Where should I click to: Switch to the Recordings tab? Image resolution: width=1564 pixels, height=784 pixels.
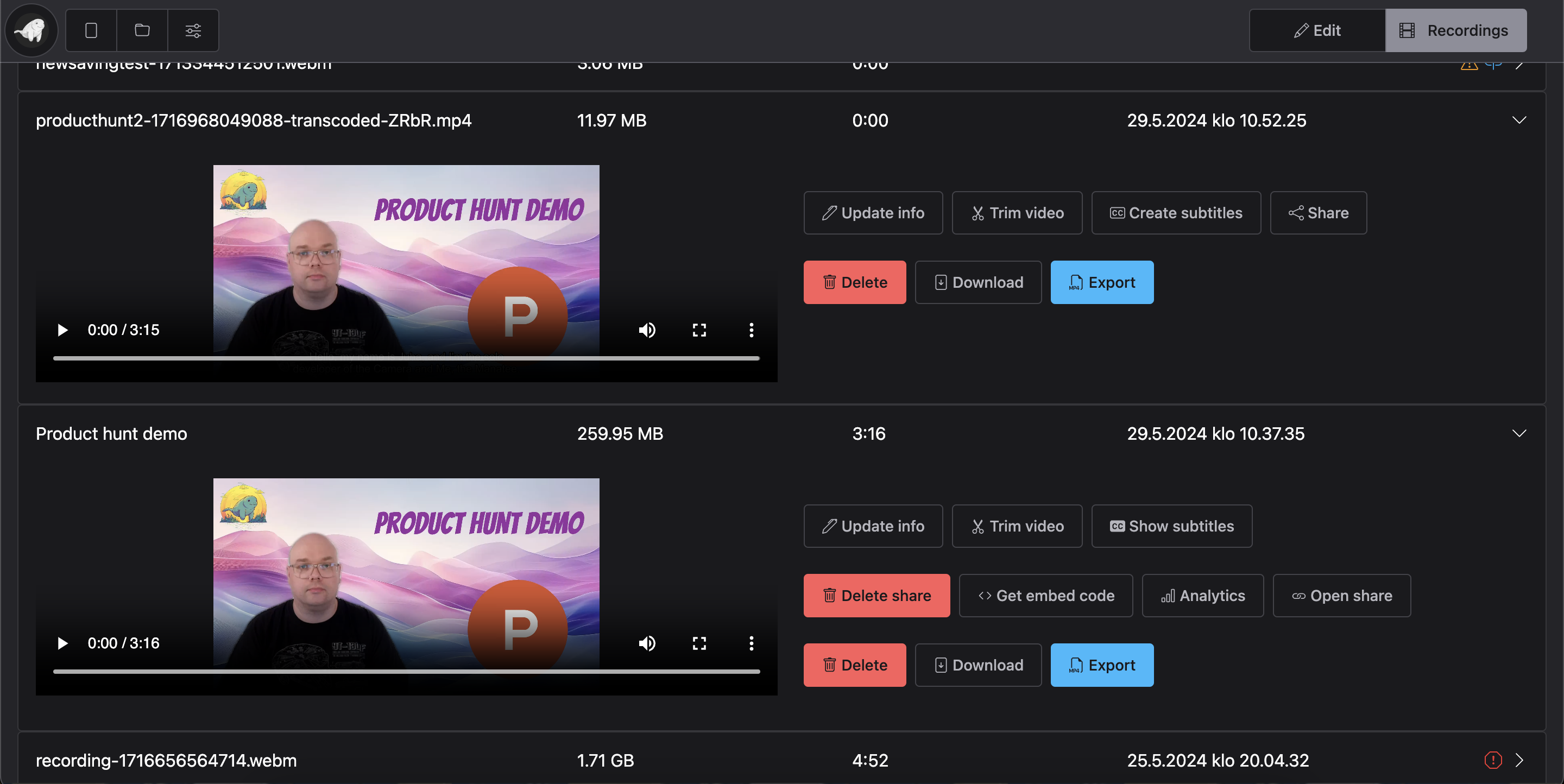coord(1455,30)
